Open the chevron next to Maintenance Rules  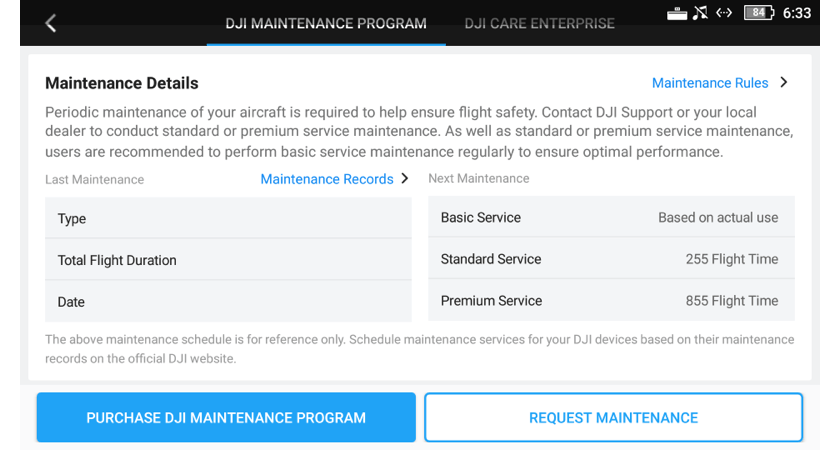[x=784, y=82]
